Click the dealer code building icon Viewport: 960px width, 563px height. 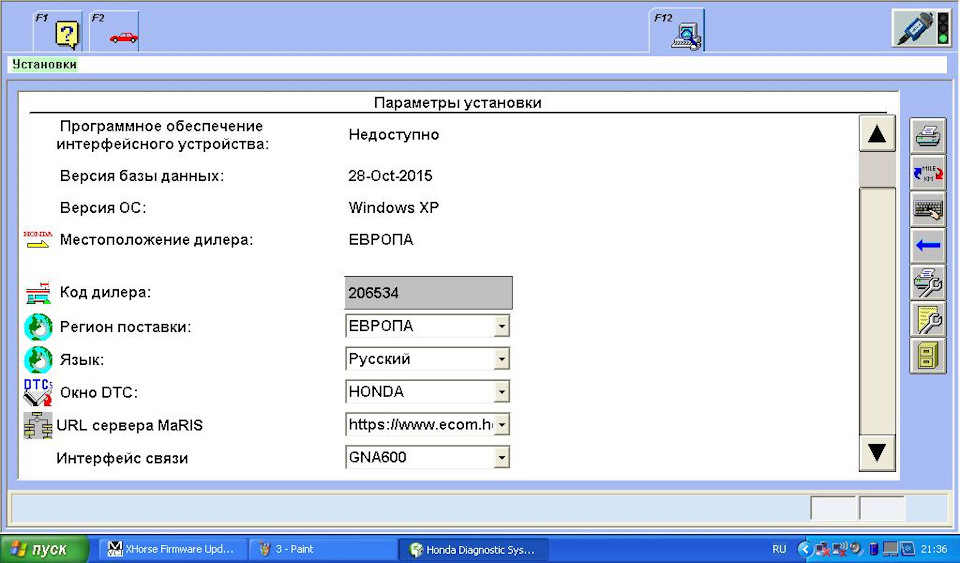pyautogui.click(x=38, y=293)
